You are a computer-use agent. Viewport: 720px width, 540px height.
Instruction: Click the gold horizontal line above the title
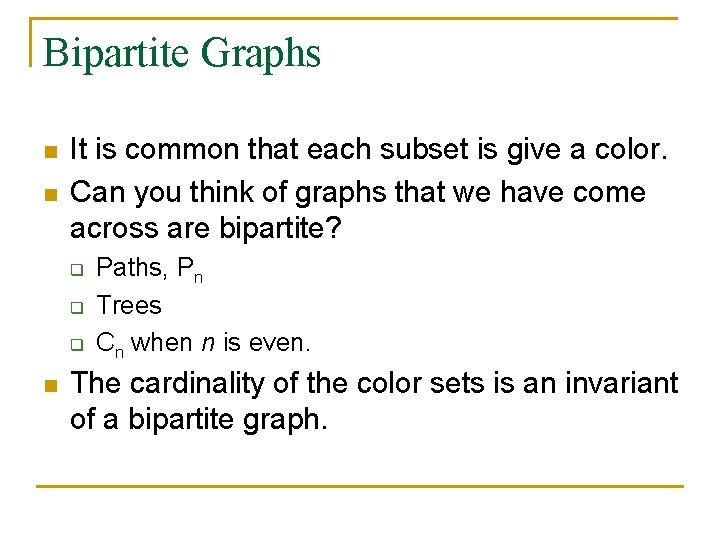point(360,19)
